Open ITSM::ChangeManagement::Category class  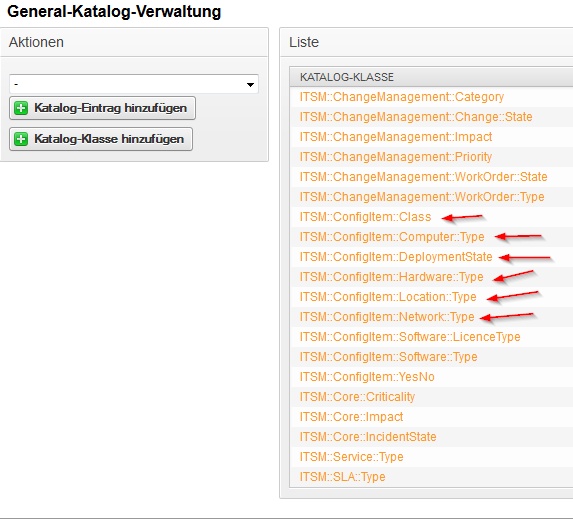(x=402, y=97)
